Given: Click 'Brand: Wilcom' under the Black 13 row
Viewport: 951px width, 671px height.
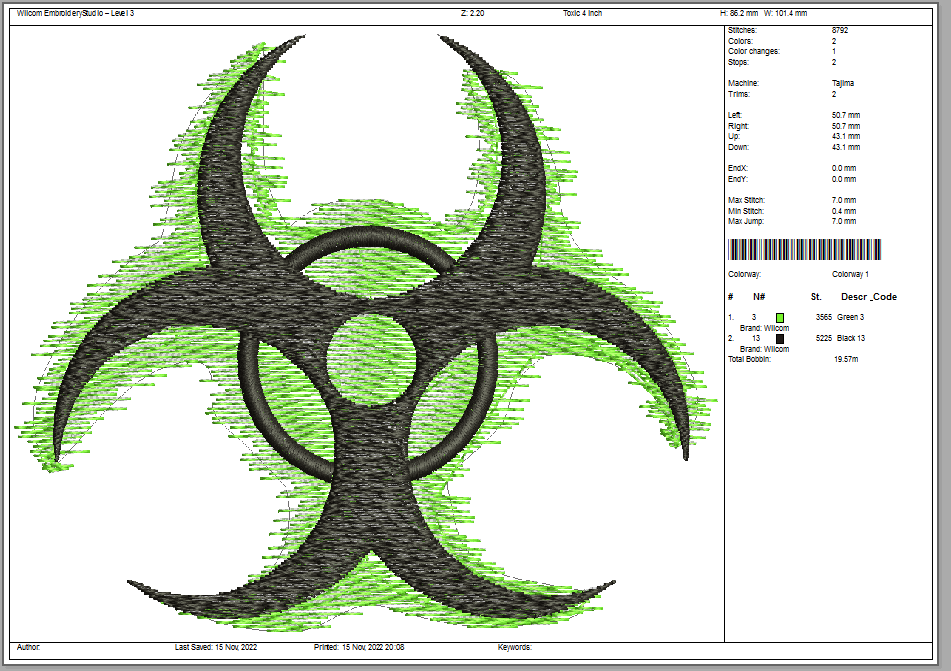Looking at the screenshot, I should click(764, 349).
